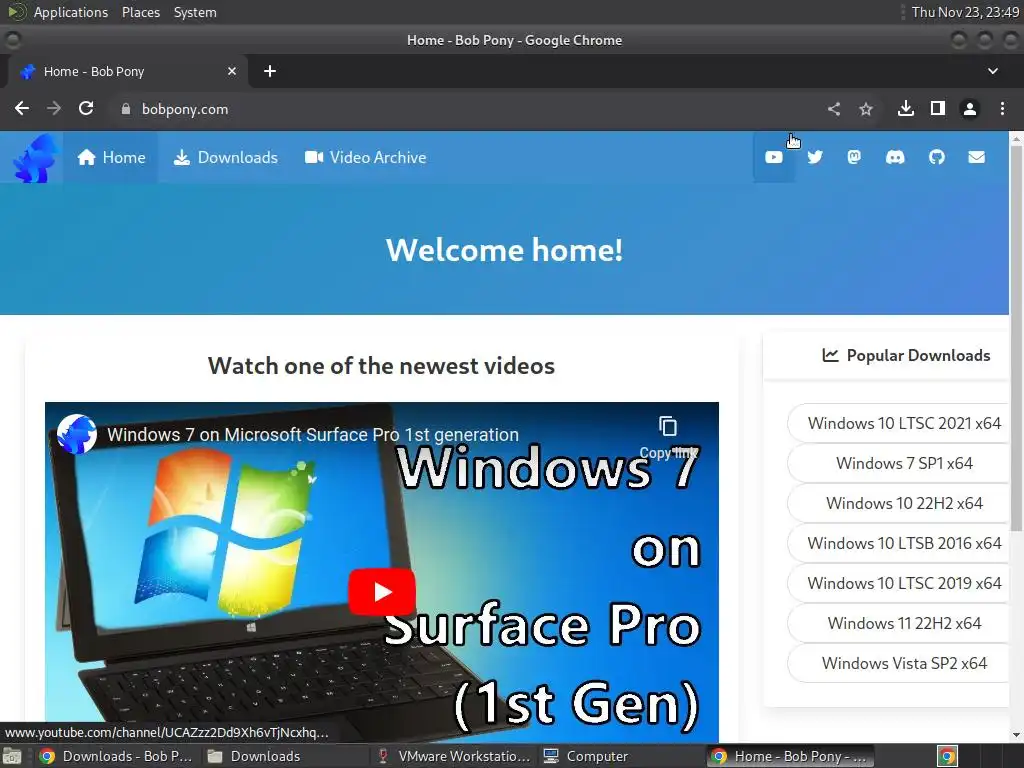Image resolution: width=1024 pixels, height=768 pixels.
Task: Open the Downloads navigation item
Action: click(x=225, y=157)
